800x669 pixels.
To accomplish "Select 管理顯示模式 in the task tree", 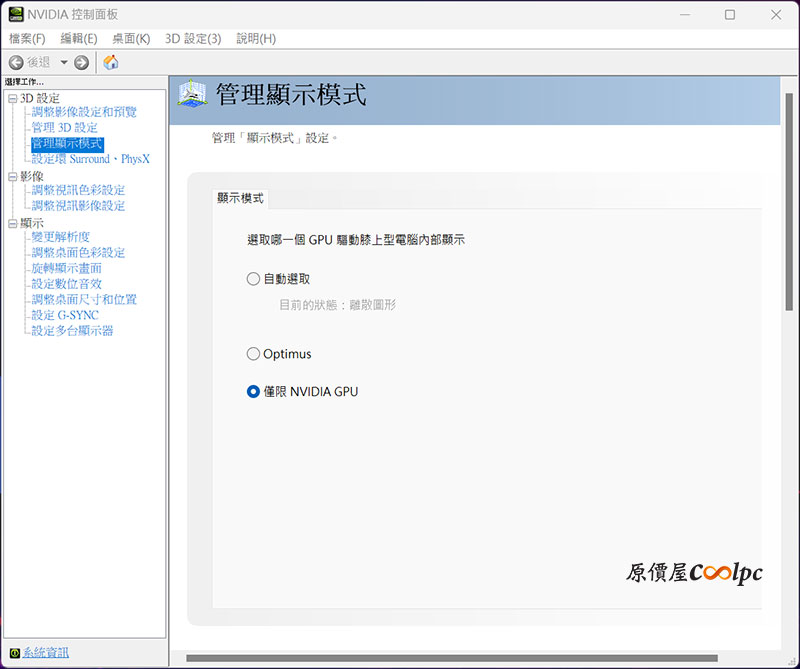I will [67, 144].
